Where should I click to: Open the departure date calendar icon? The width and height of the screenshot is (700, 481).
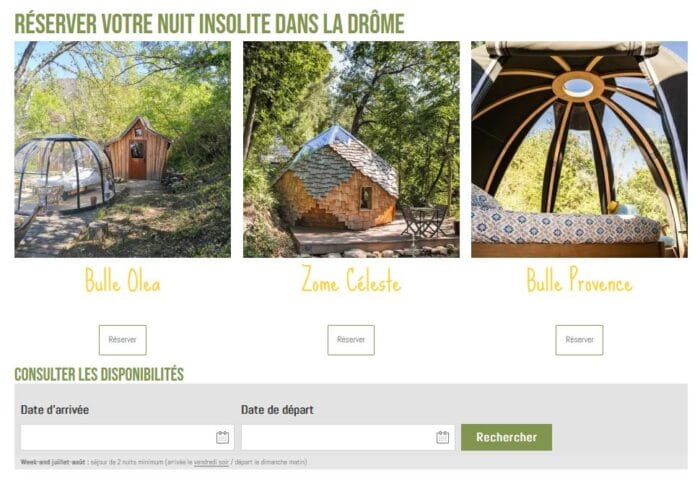pos(442,437)
